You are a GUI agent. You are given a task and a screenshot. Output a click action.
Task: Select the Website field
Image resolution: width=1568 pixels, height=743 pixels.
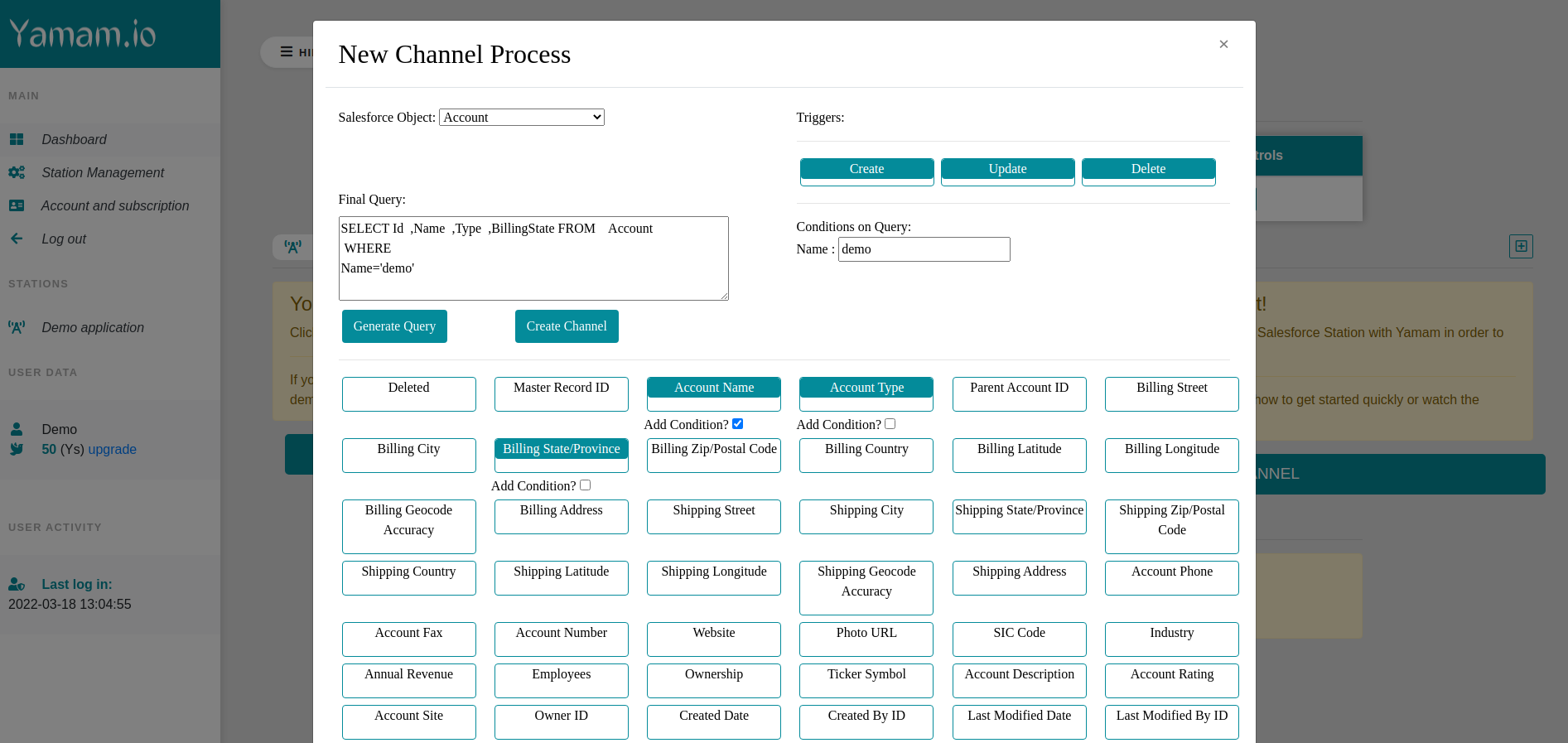(x=714, y=639)
